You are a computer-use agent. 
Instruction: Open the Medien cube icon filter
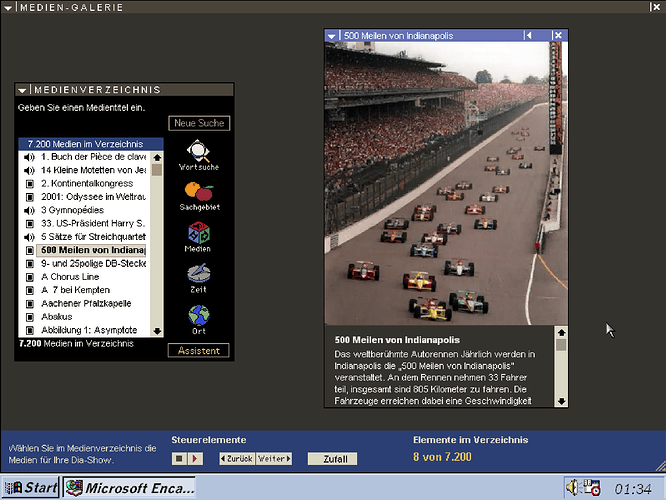198,233
